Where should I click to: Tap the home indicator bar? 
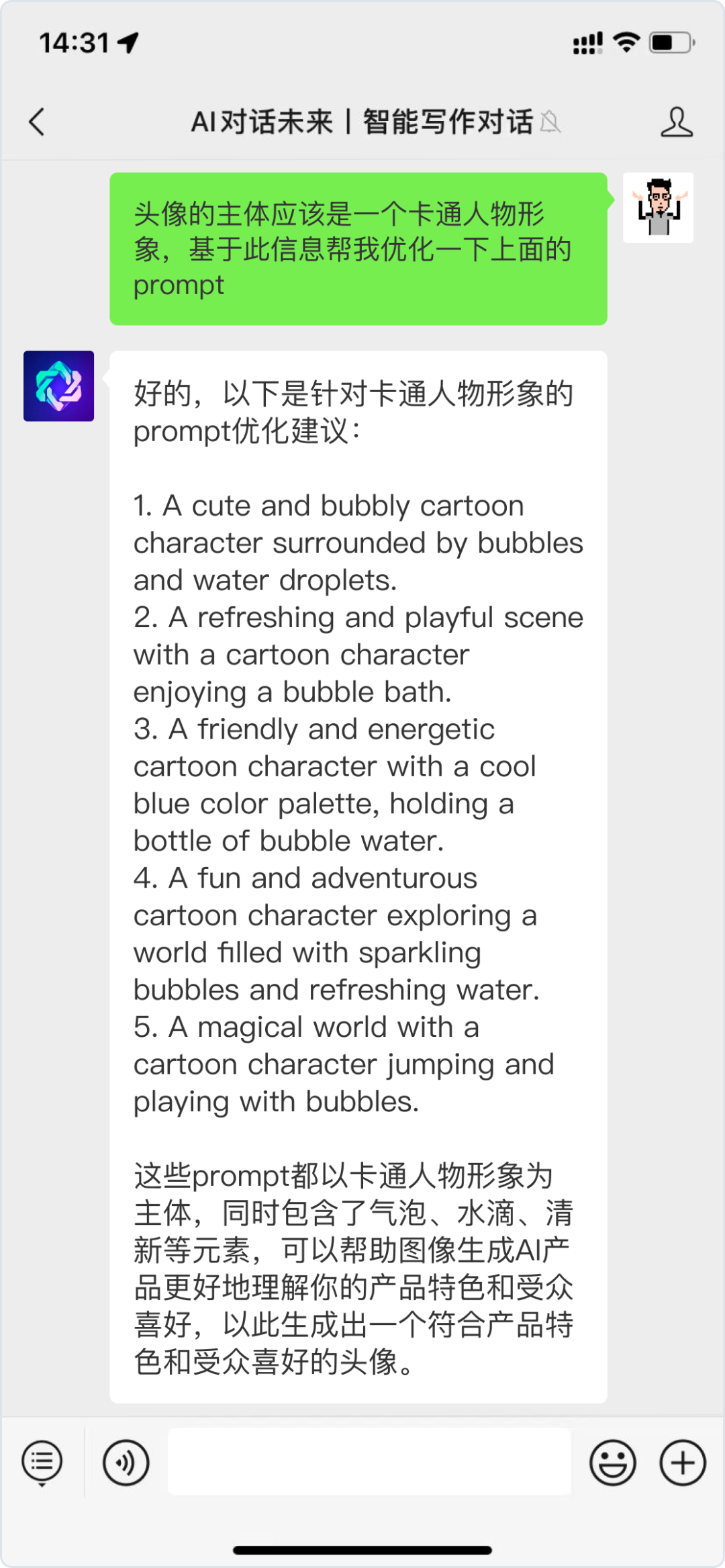coord(362,1550)
